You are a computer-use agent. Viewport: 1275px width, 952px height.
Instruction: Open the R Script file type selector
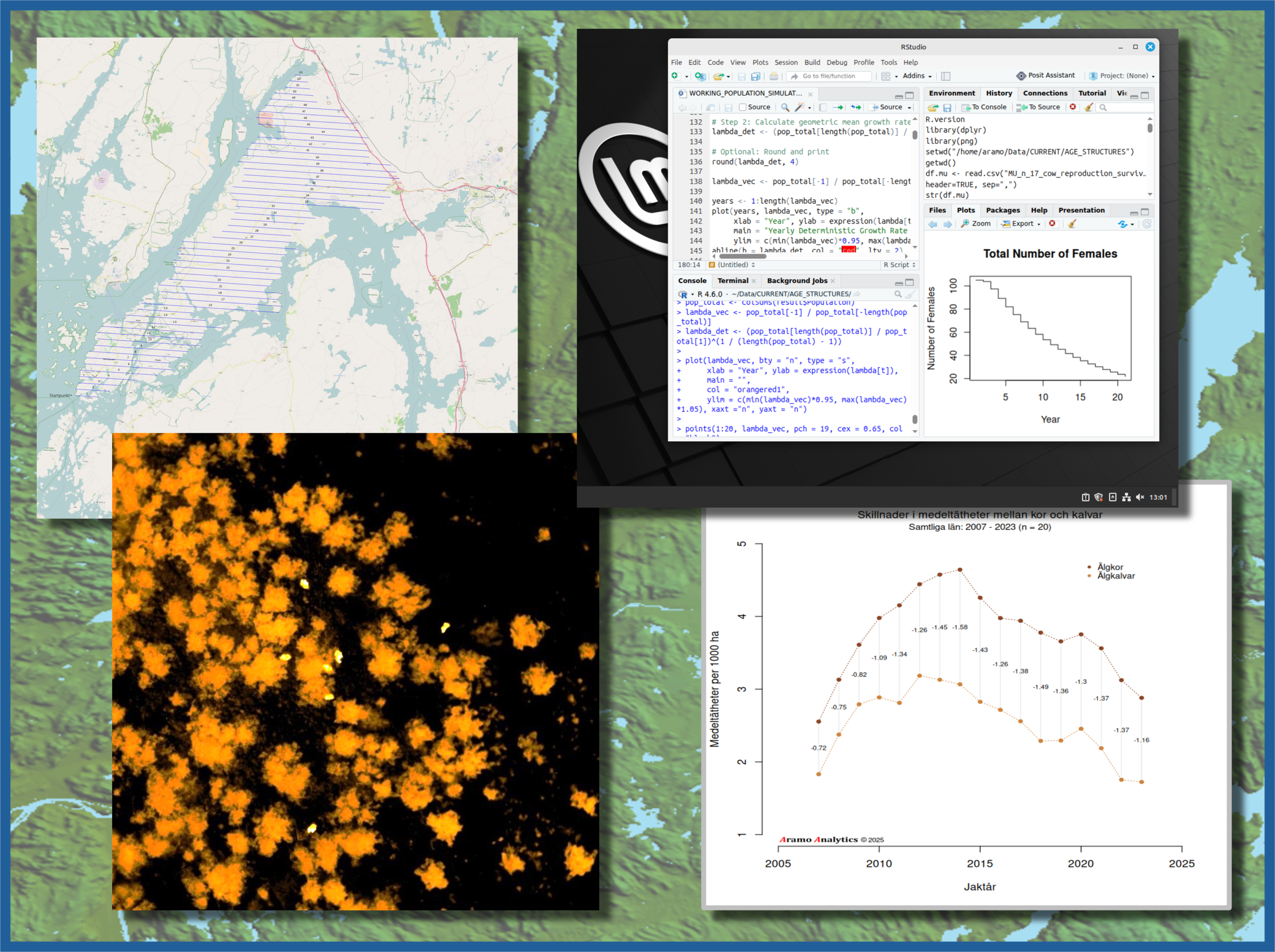(899, 265)
